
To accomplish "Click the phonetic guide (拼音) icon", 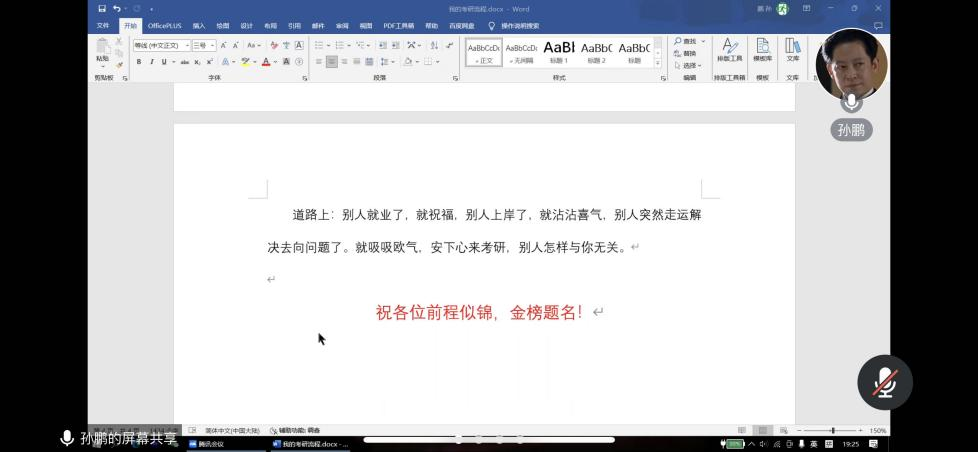I will click(x=286, y=46).
